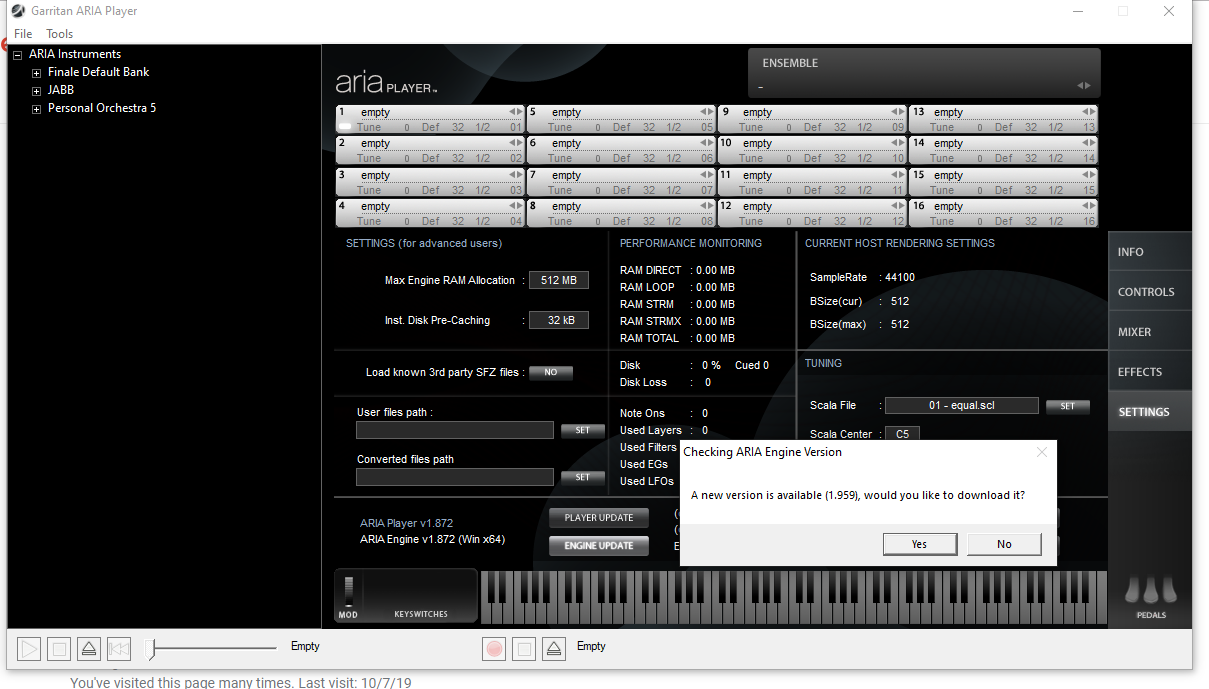Click the Player Update button
Screen dimensions: 1209x689
click(598, 518)
